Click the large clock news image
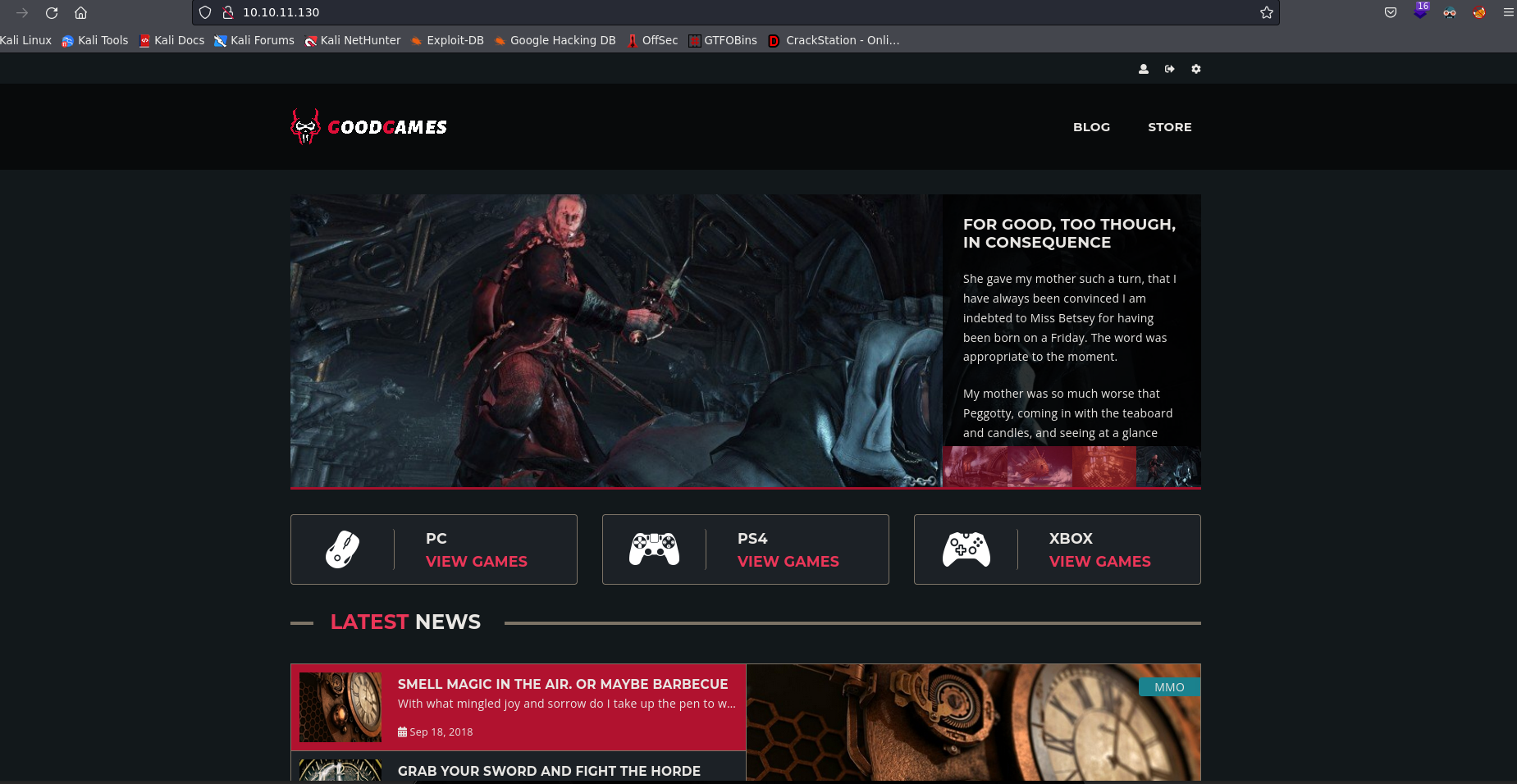Image resolution: width=1517 pixels, height=784 pixels. coord(973,722)
